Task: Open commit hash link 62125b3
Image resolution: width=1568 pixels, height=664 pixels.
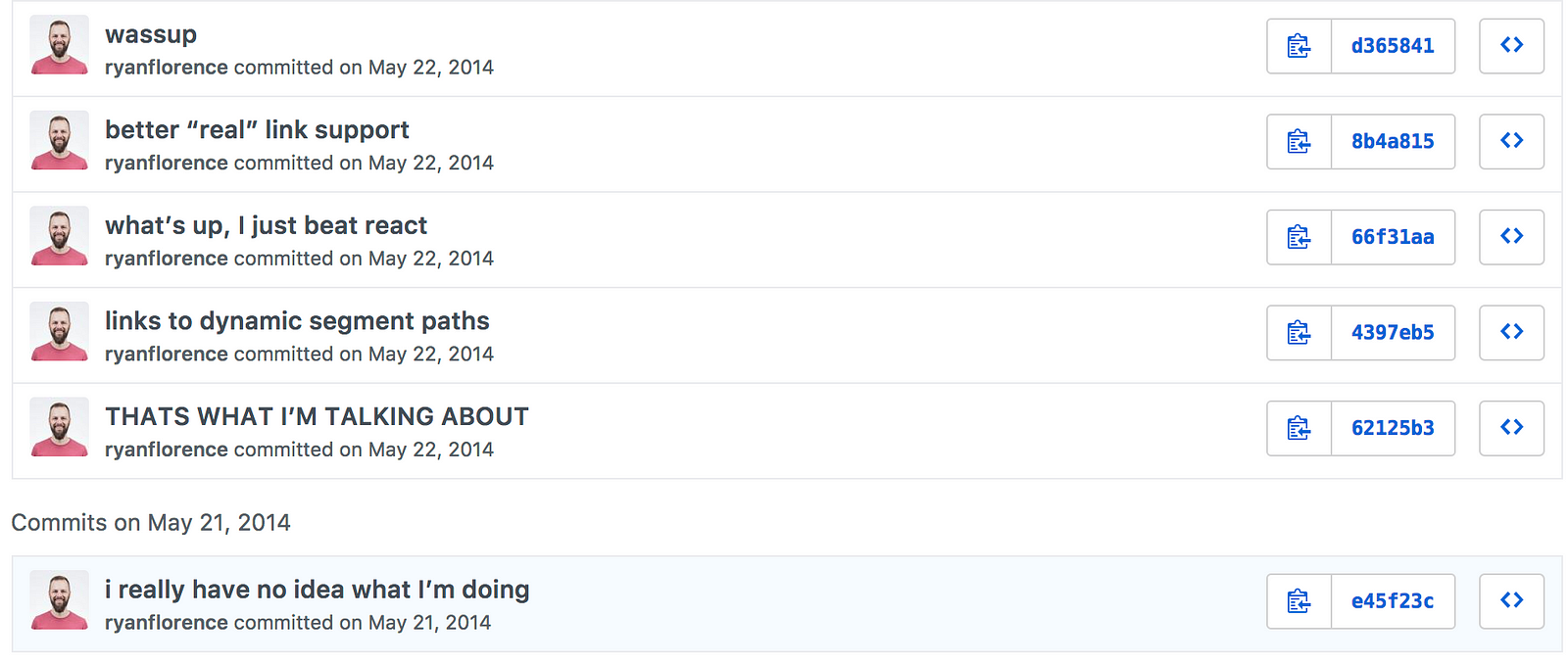Action: [1393, 428]
